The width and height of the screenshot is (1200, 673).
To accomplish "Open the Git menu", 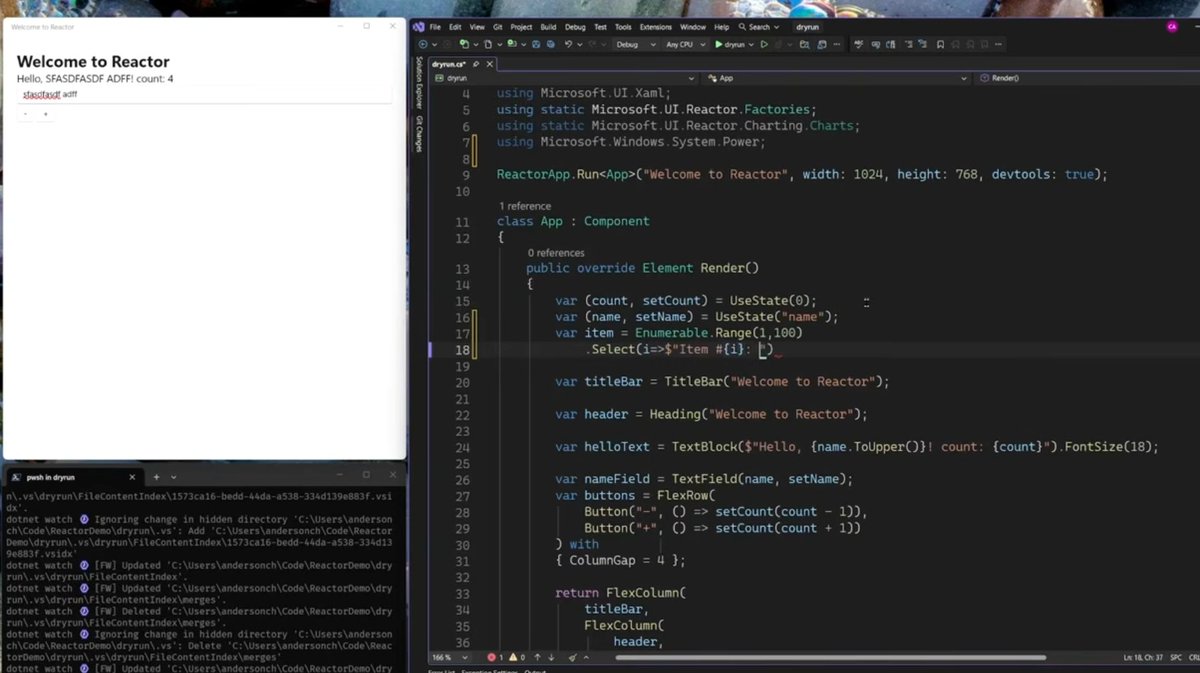I will point(498,27).
